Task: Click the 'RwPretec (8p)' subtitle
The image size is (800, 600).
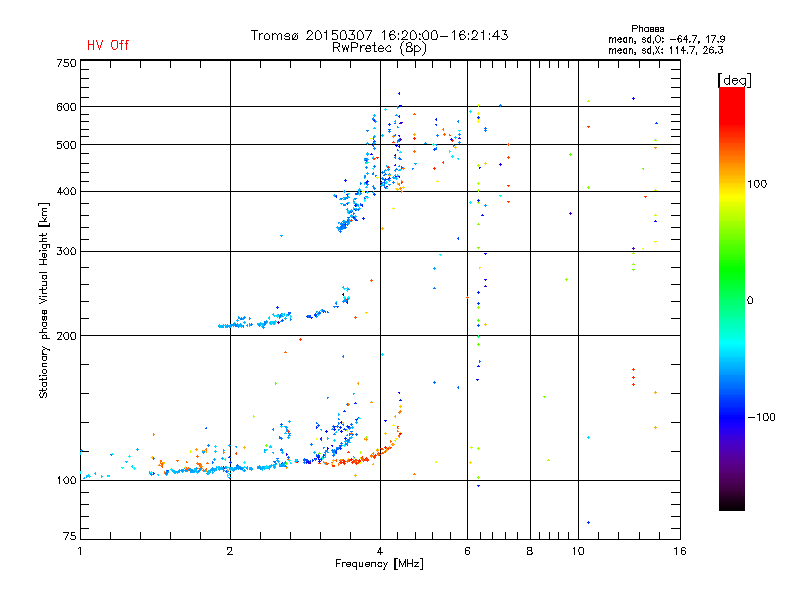Action: coord(379,48)
